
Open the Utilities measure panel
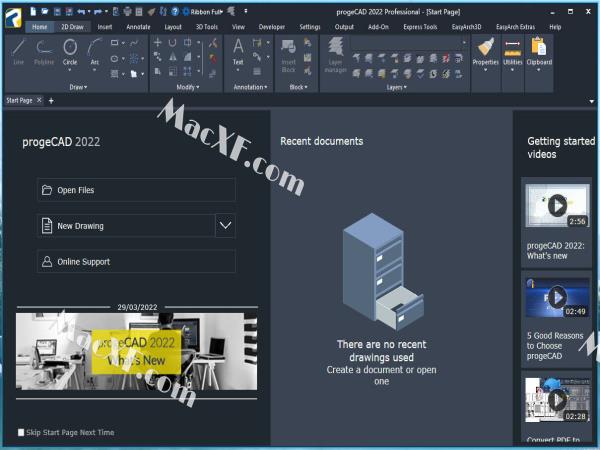[x=512, y=52]
